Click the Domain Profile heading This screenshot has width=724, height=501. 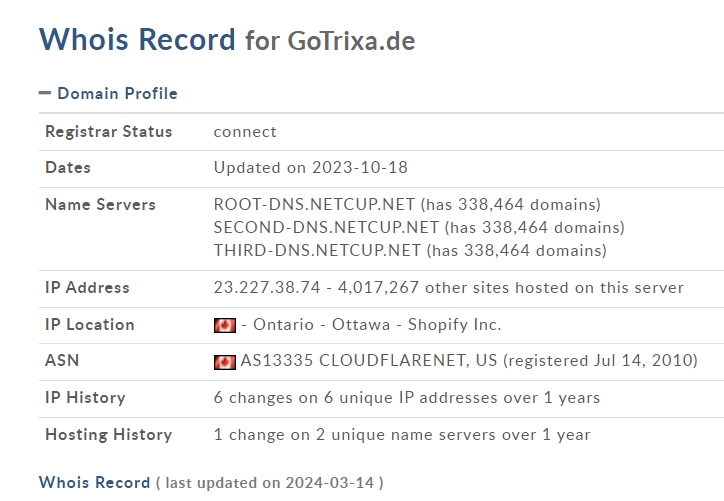[x=117, y=93]
